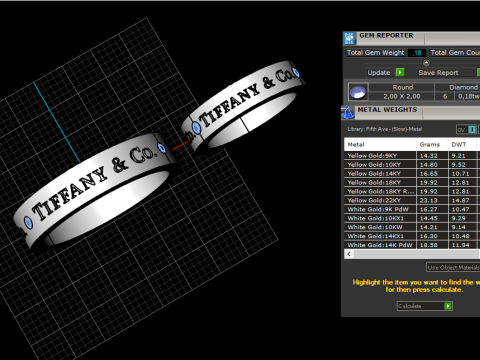
Task: Click the Metal column header
Action: pyautogui.click(x=380, y=144)
